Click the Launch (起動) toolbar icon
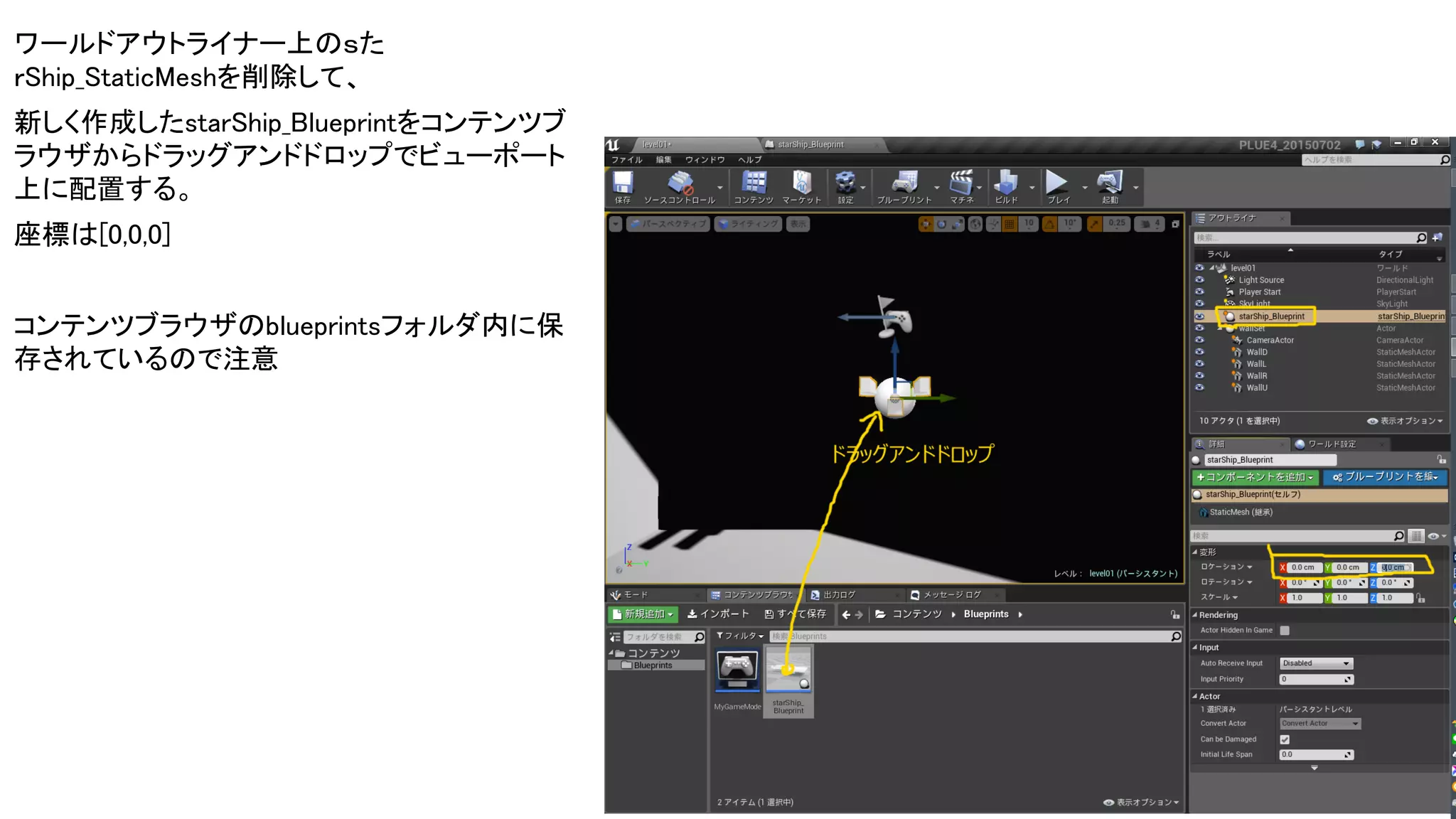Viewport: 1456px width, 819px height. pos(1110,183)
